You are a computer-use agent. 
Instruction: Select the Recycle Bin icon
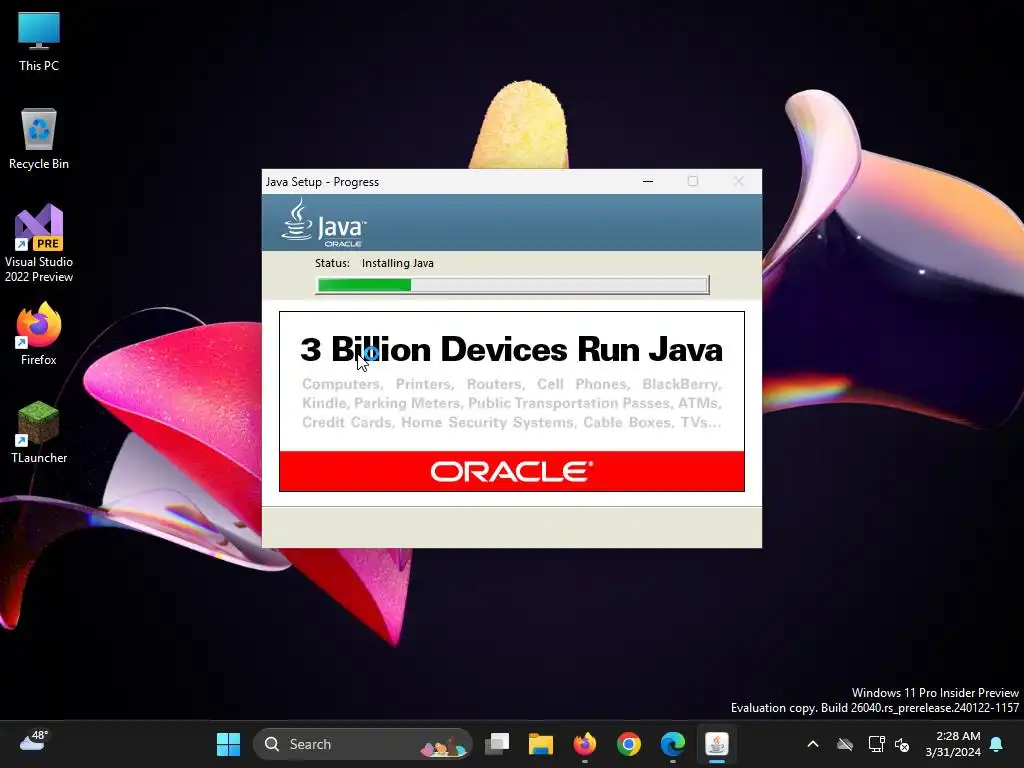[x=39, y=139]
